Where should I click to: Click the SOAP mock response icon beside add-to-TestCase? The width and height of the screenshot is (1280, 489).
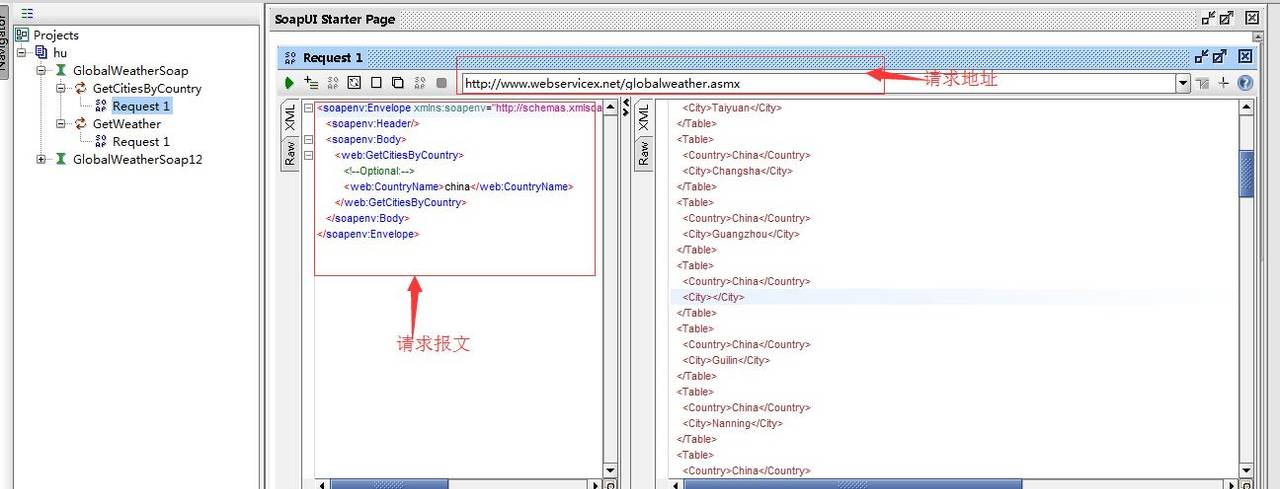[x=333, y=84]
